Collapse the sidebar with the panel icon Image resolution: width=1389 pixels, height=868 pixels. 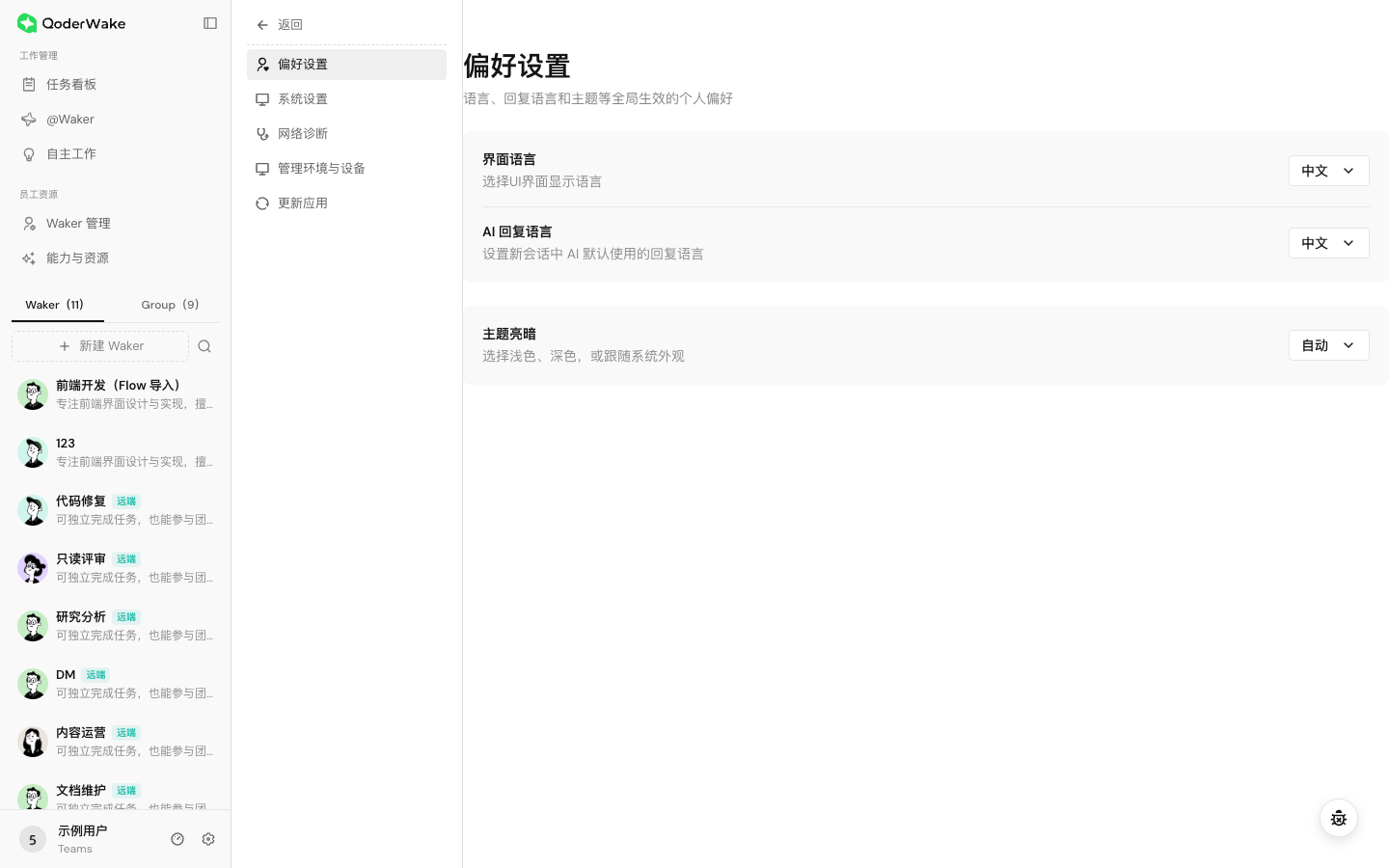210,23
